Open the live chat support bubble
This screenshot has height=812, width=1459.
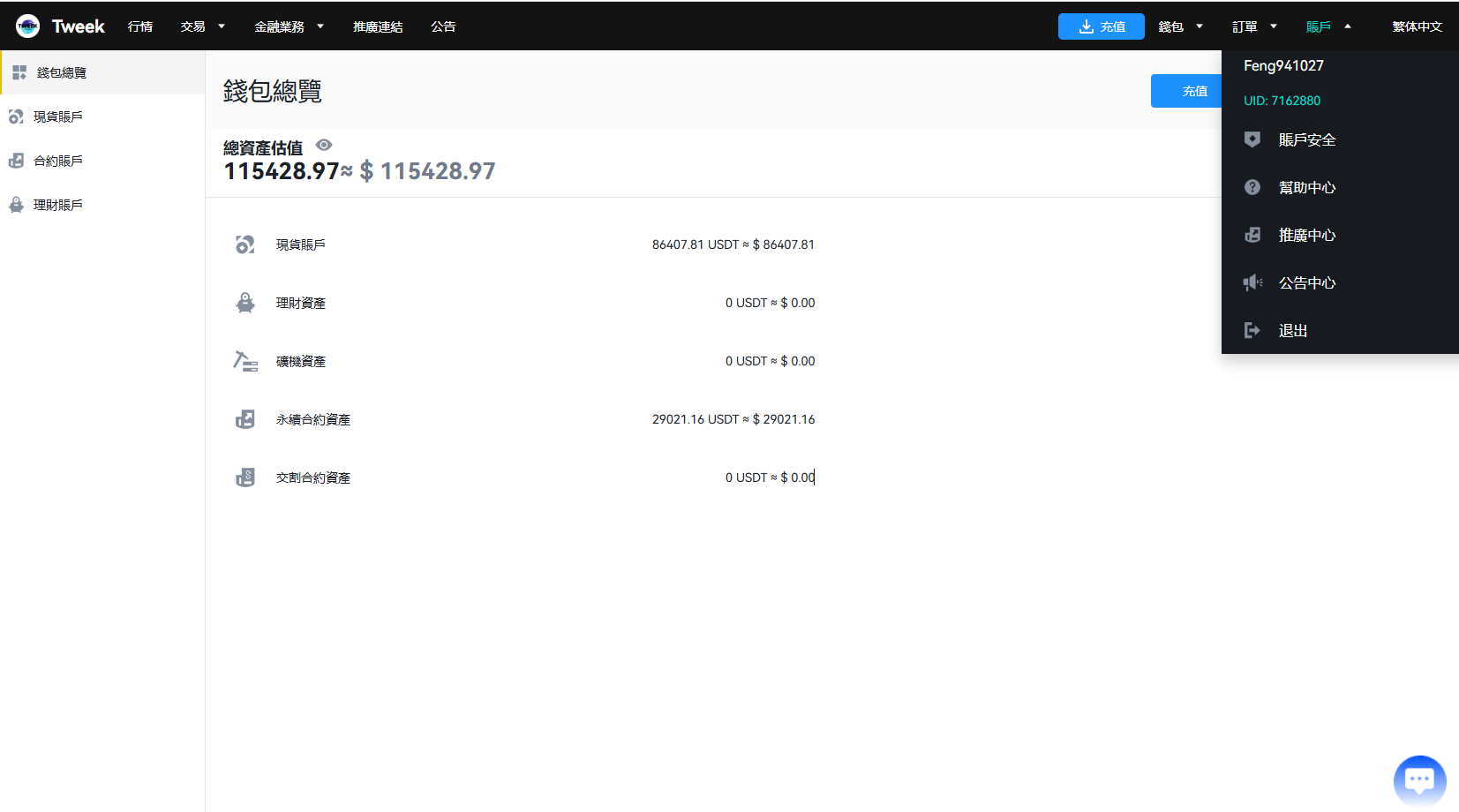pos(1418,780)
